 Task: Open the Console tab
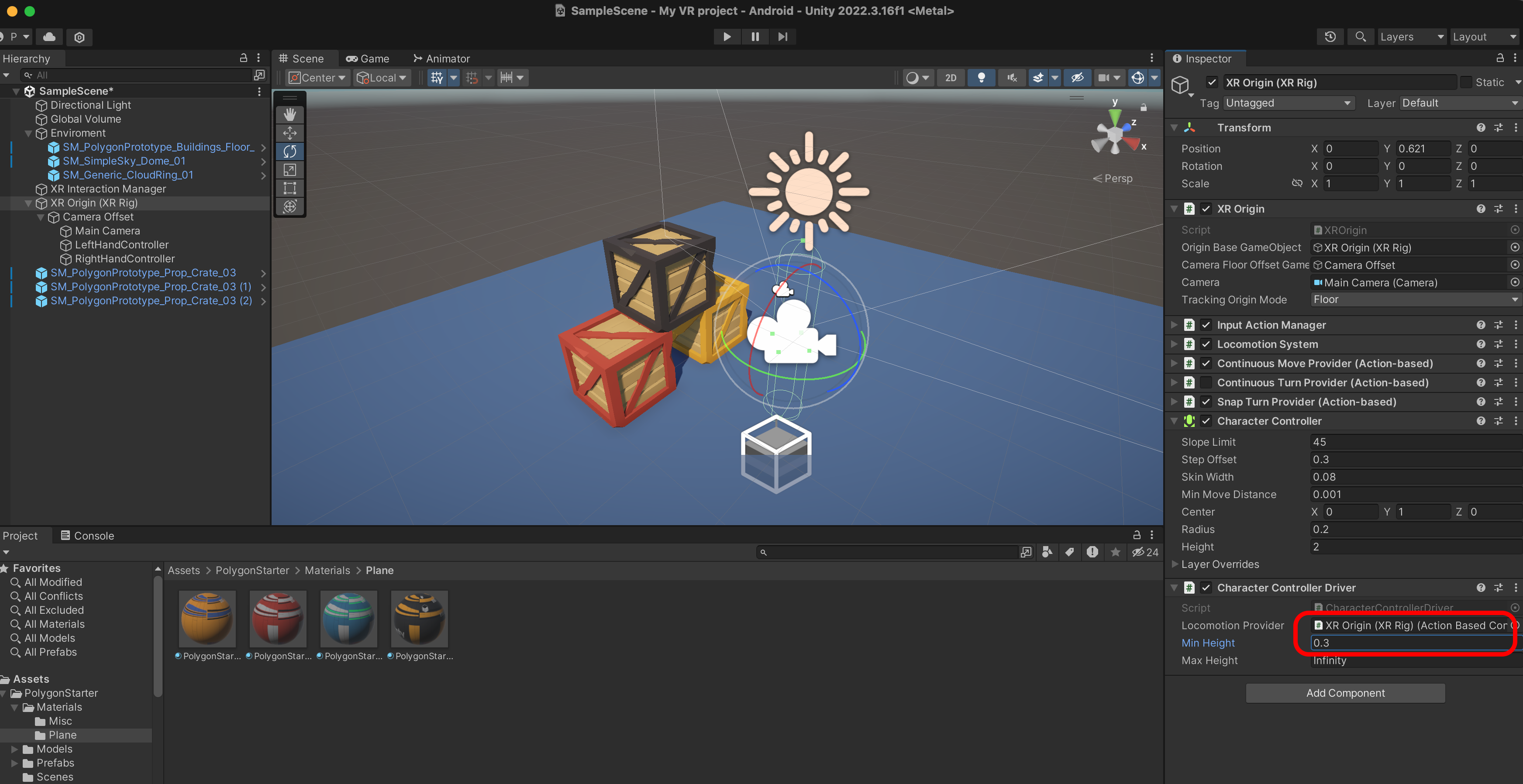point(87,536)
